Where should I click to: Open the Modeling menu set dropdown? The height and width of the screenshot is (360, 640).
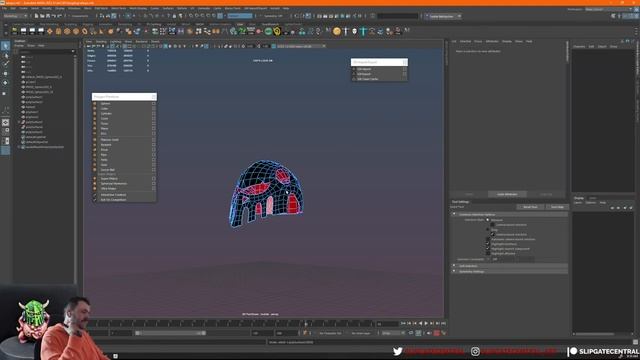pyautogui.click(x=15, y=16)
